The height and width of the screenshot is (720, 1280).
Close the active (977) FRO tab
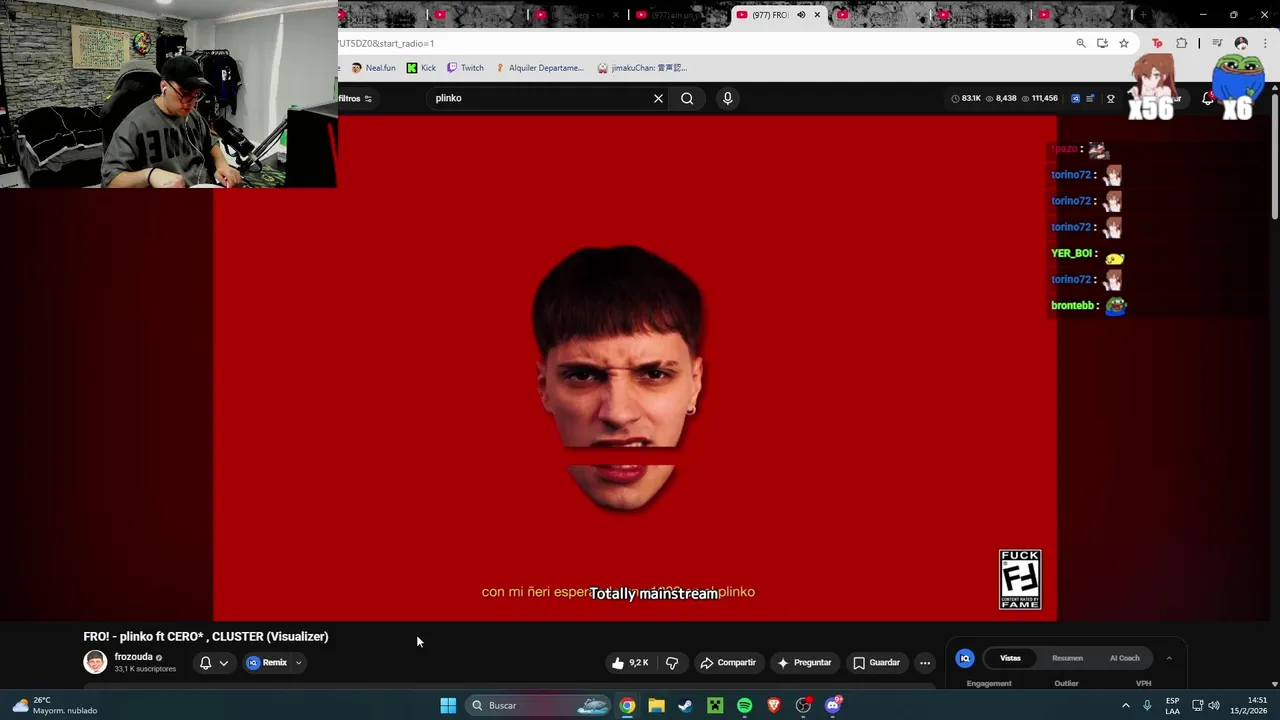pyautogui.click(x=817, y=15)
